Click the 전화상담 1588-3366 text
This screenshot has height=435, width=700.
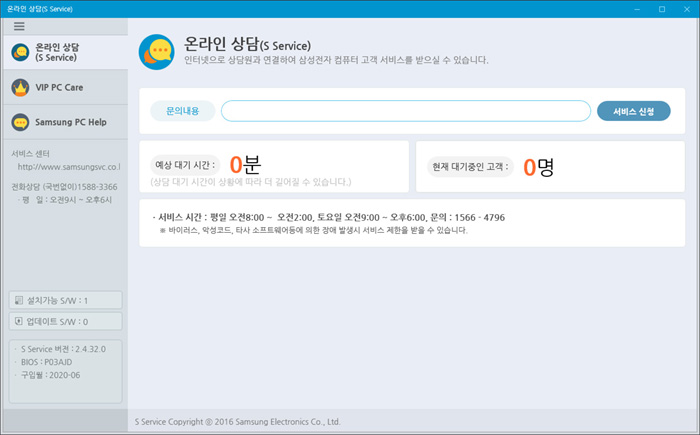tap(64, 187)
